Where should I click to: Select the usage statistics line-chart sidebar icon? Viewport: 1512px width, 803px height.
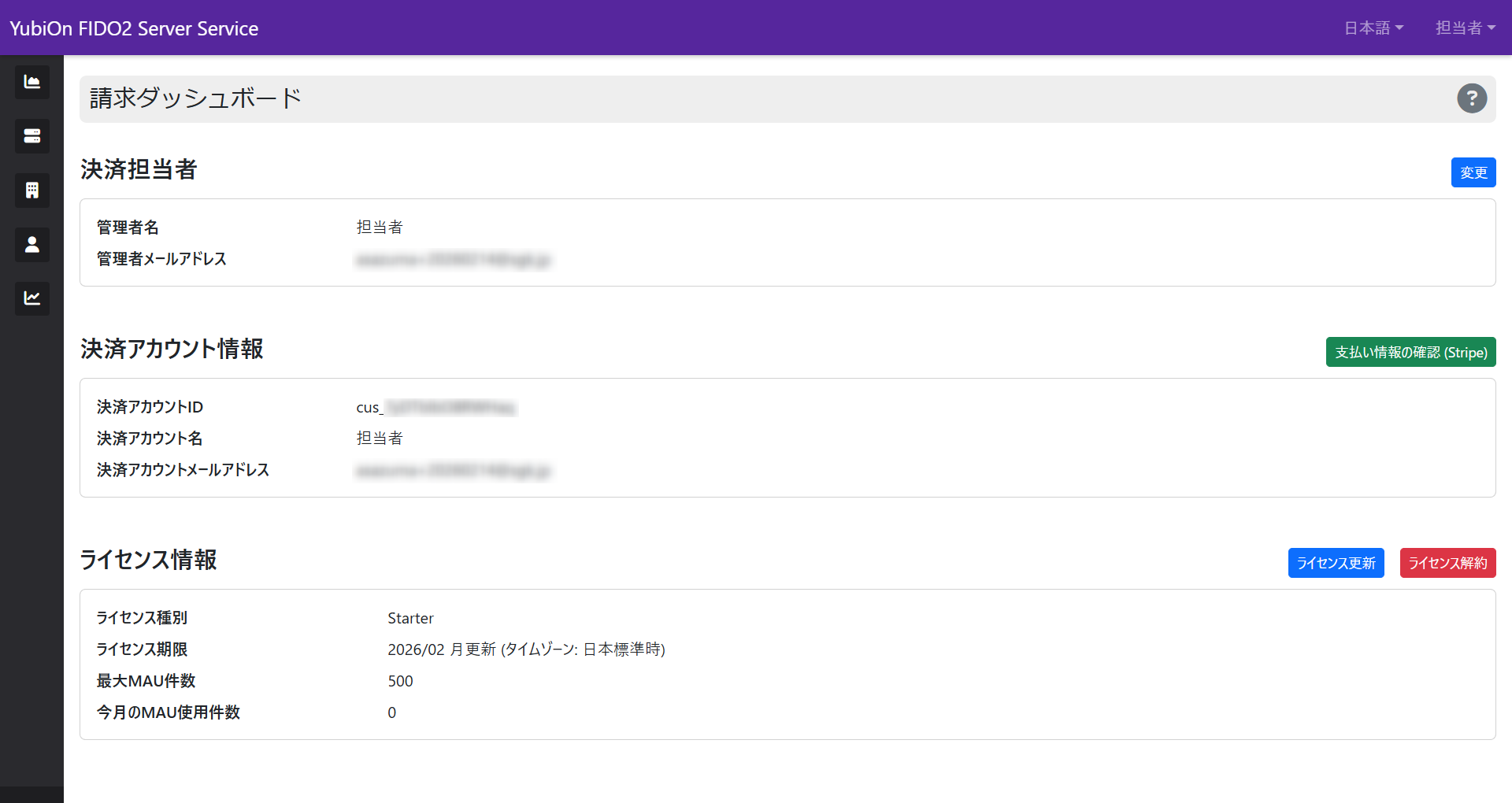pos(31,298)
